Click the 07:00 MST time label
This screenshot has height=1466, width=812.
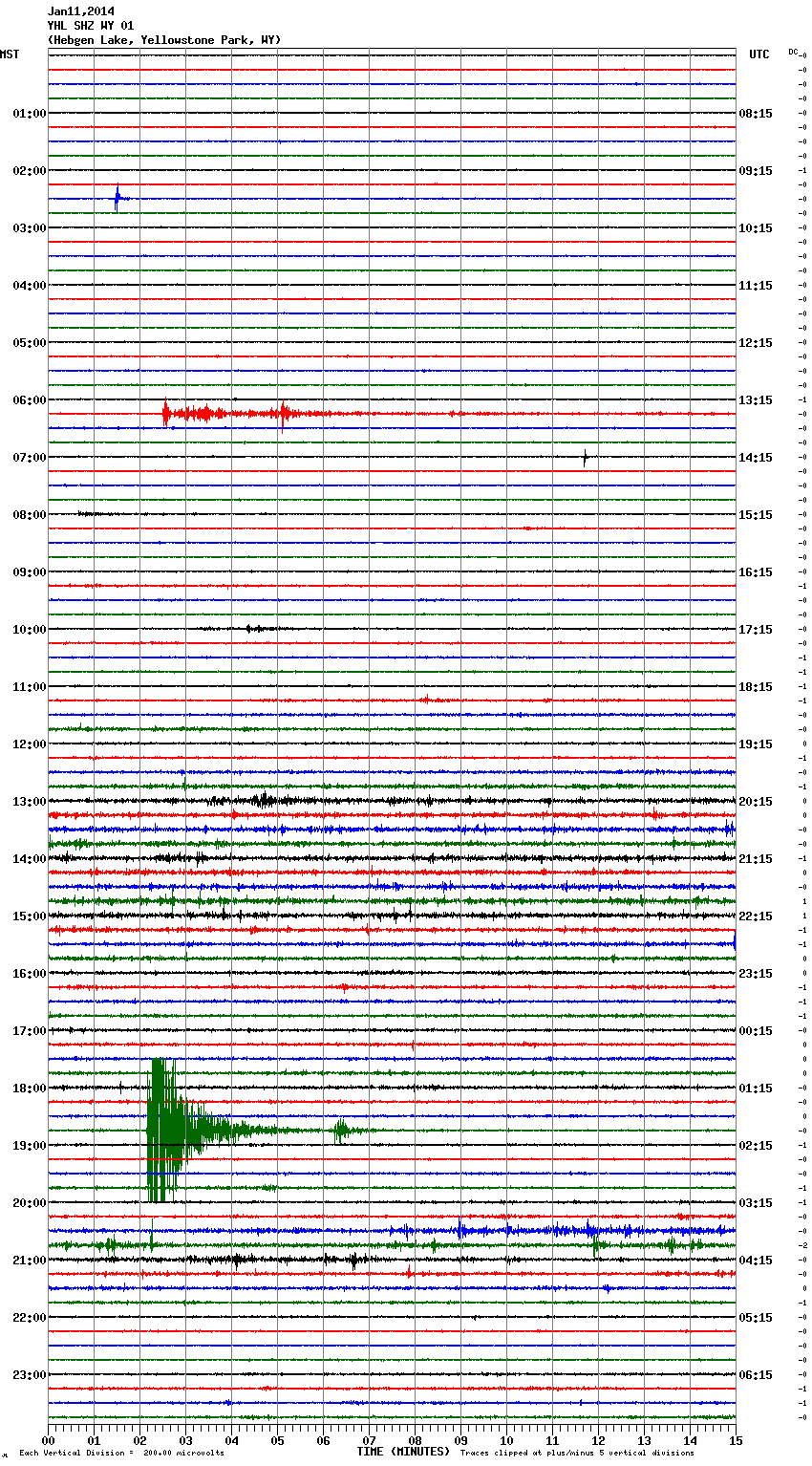(30, 458)
